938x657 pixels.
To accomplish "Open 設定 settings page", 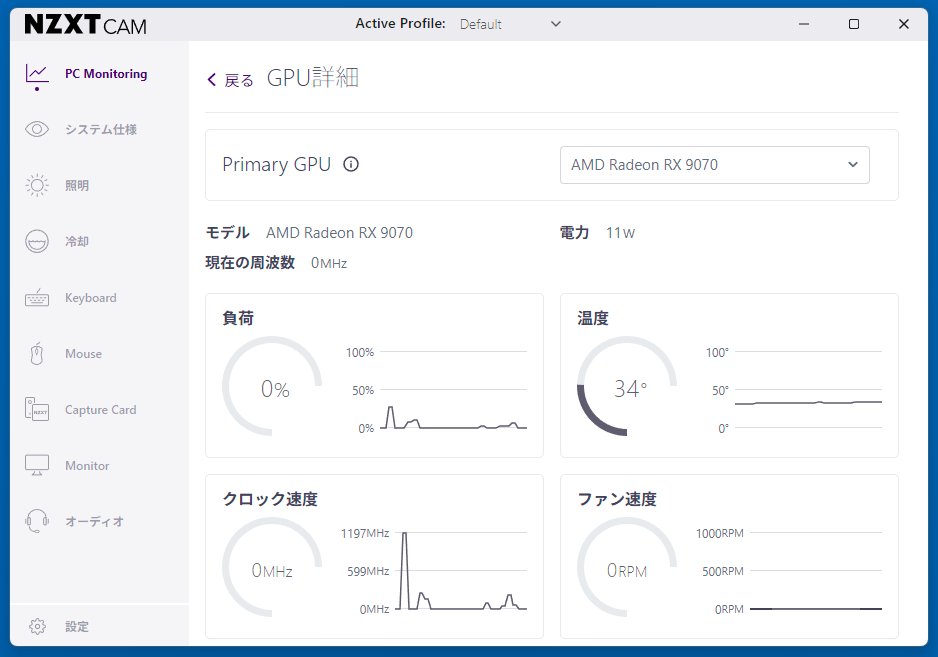I will tap(77, 626).
